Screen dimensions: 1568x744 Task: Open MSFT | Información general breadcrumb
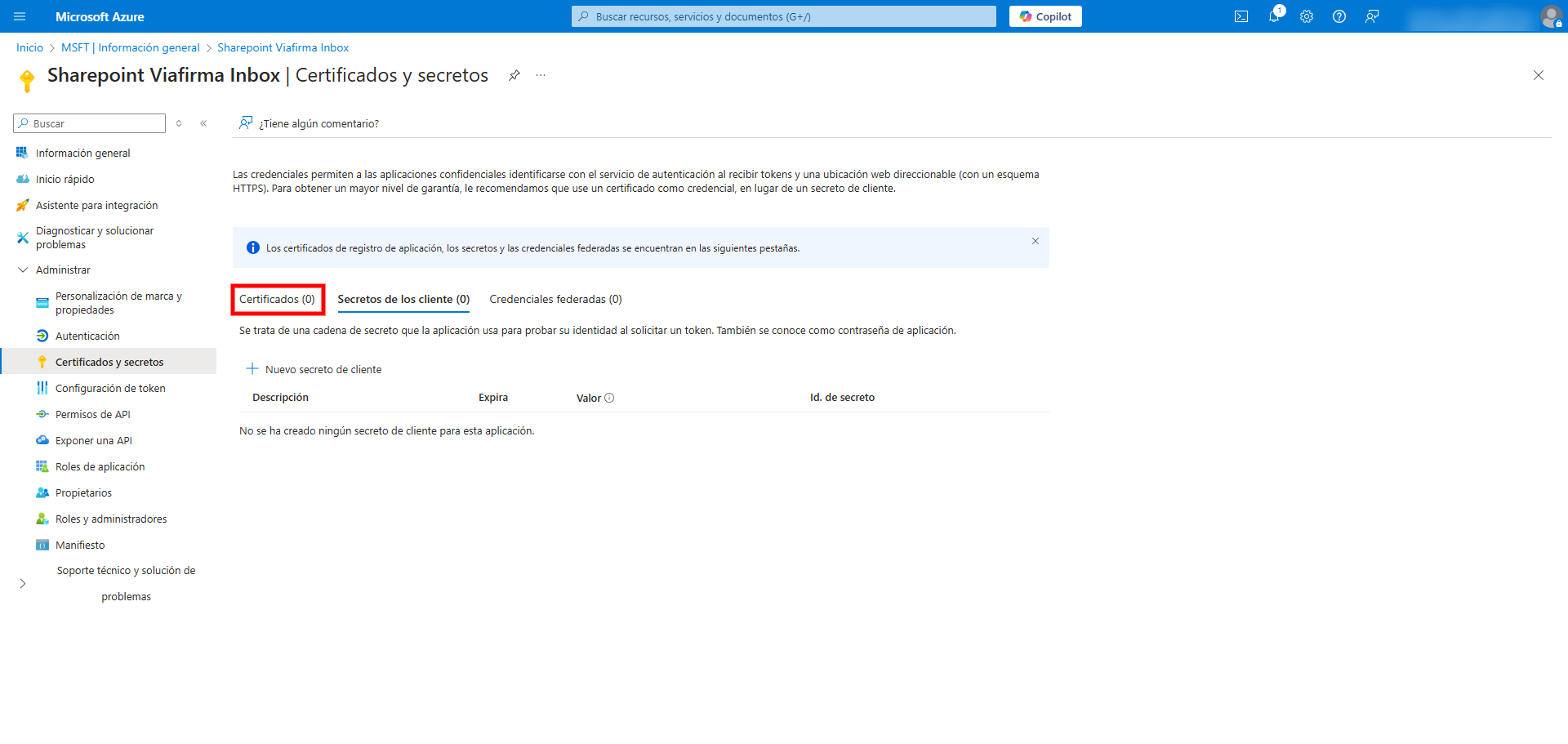130,47
